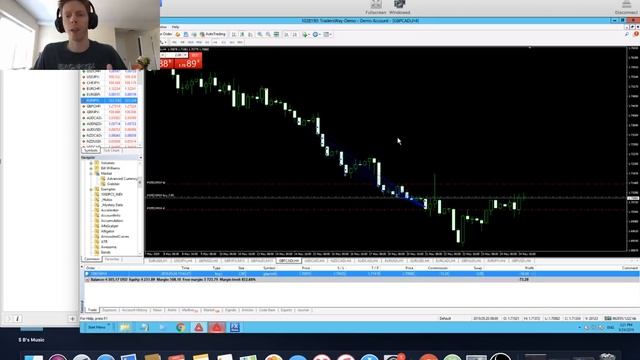Click the Zoom In magnifier icon

click(260, 35)
